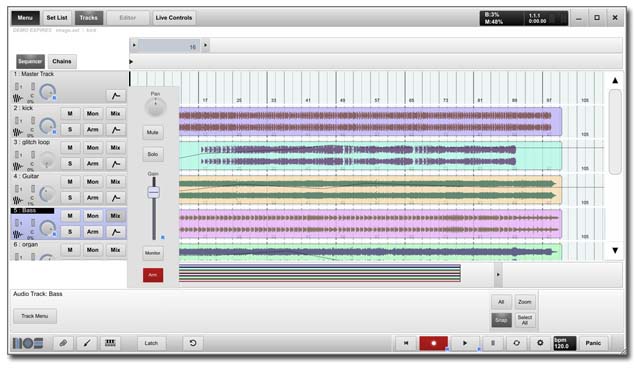Click the MOS logo icon
The image size is (634, 370).
pos(28,343)
